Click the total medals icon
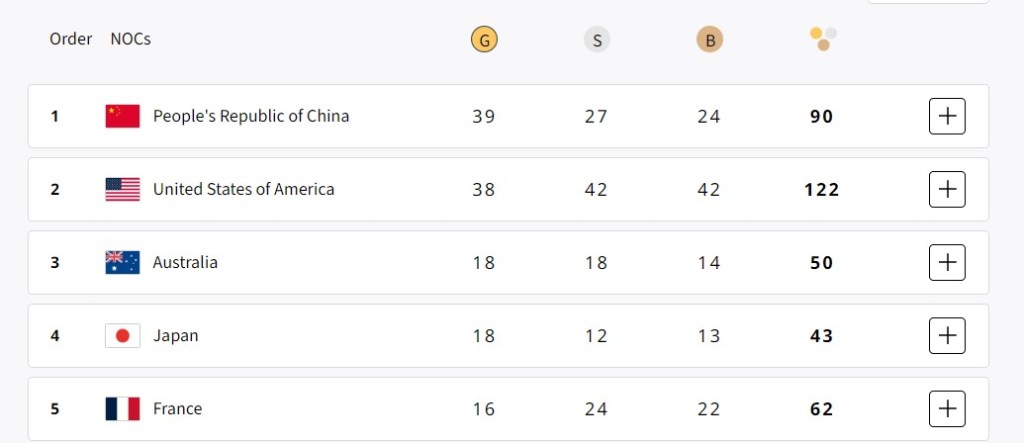This screenshot has width=1024, height=443. pos(823,39)
